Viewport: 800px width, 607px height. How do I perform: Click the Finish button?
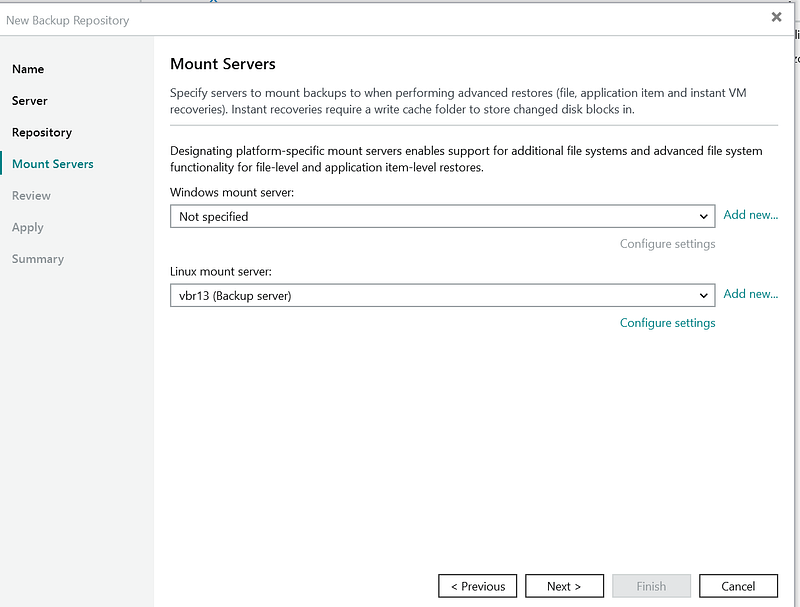pyautogui.click(x=651, y=586)
